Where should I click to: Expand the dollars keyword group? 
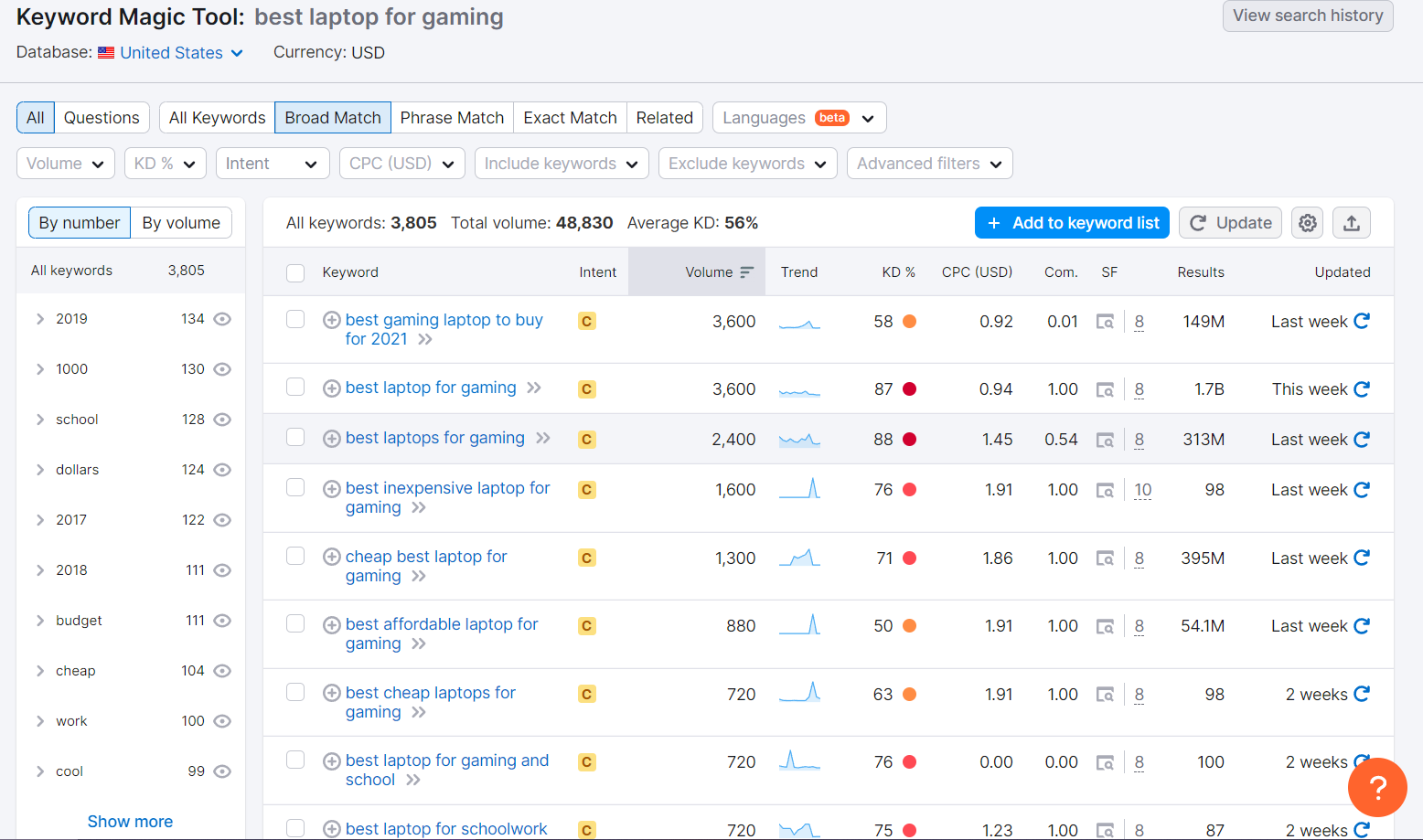(40, 470)
